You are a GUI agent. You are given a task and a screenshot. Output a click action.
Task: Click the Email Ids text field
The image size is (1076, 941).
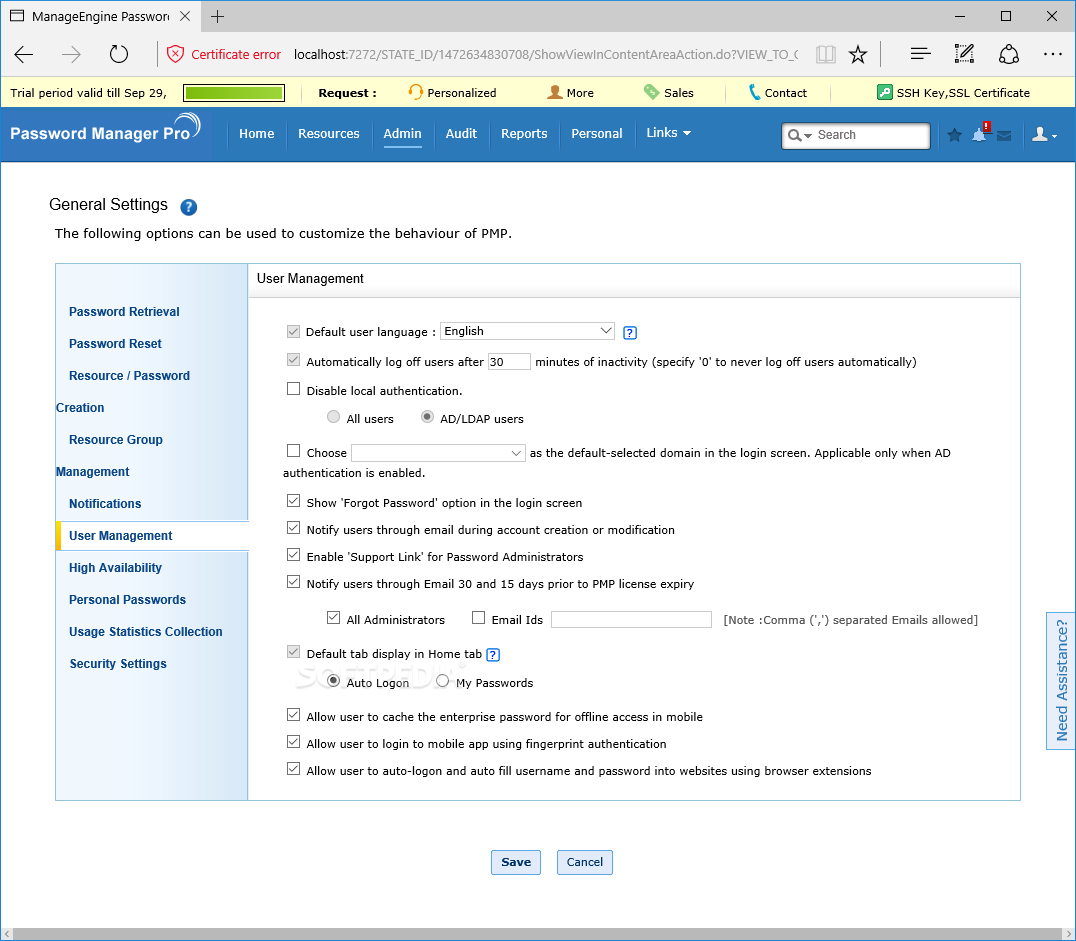(631, 620)
